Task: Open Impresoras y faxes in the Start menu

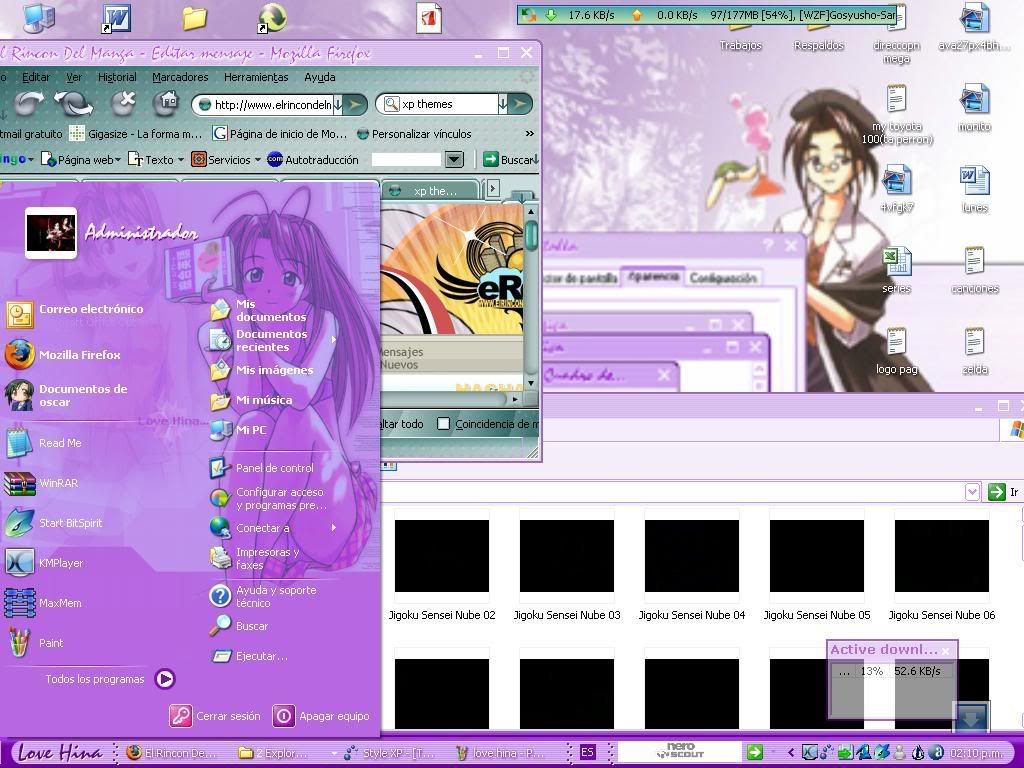Action: pyautogui.click(x=256, y=558)
